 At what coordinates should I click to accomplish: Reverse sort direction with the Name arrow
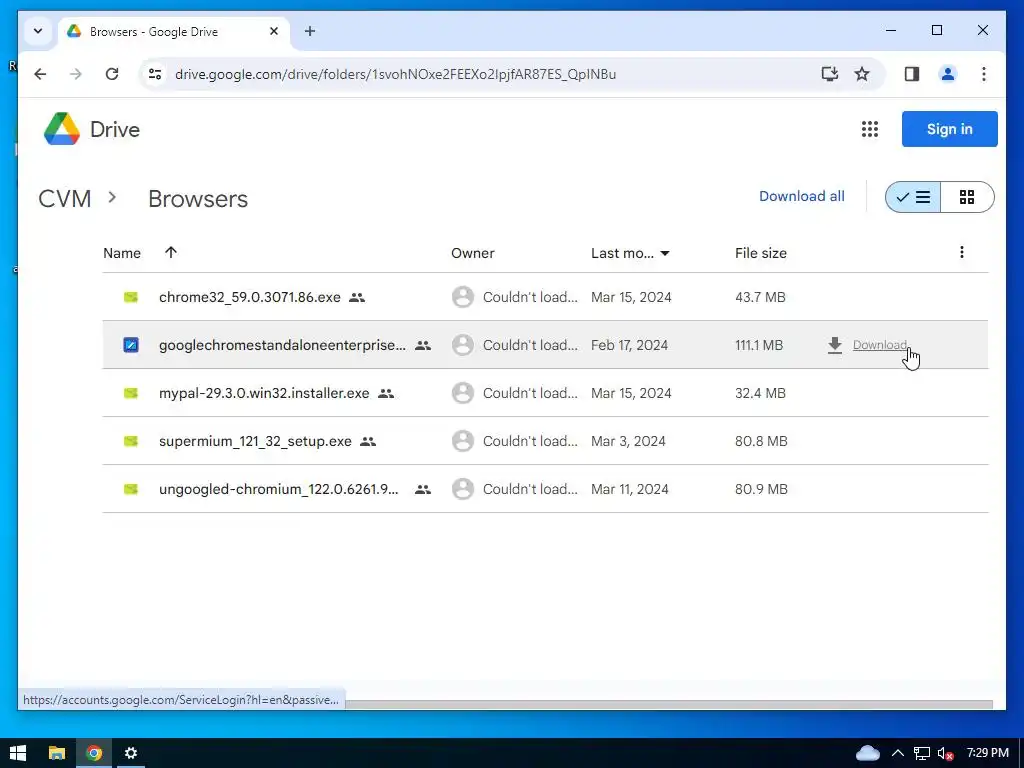(x=171, y=253)
